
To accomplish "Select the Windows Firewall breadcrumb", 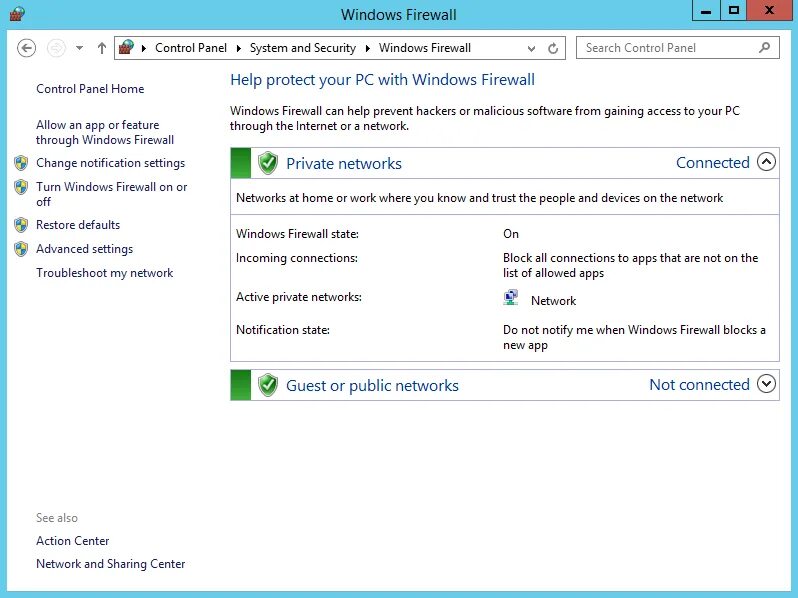I will (425, 48).
